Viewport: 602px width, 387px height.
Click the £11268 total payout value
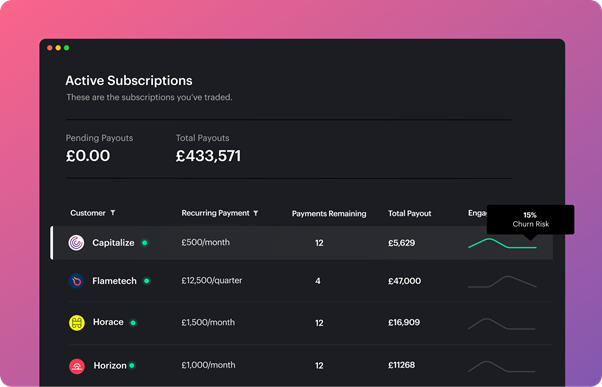click(402, 365)
